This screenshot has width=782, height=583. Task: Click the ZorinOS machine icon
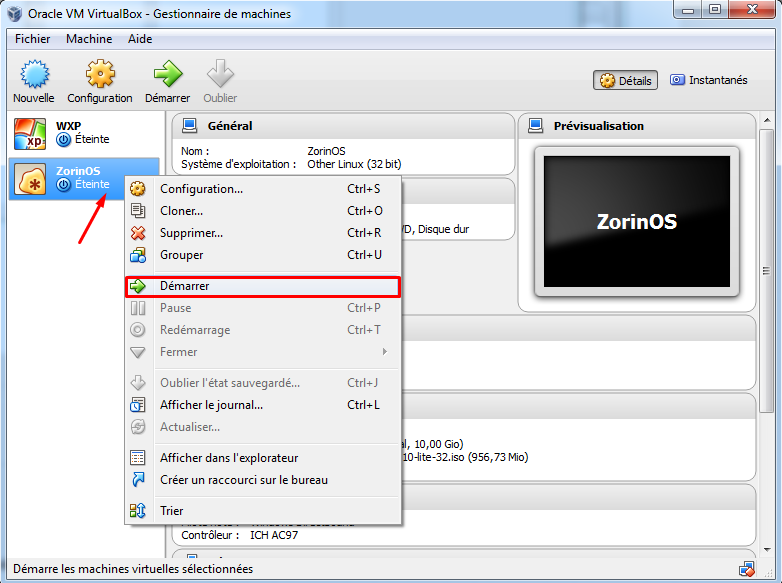click(x=30, y=179)
